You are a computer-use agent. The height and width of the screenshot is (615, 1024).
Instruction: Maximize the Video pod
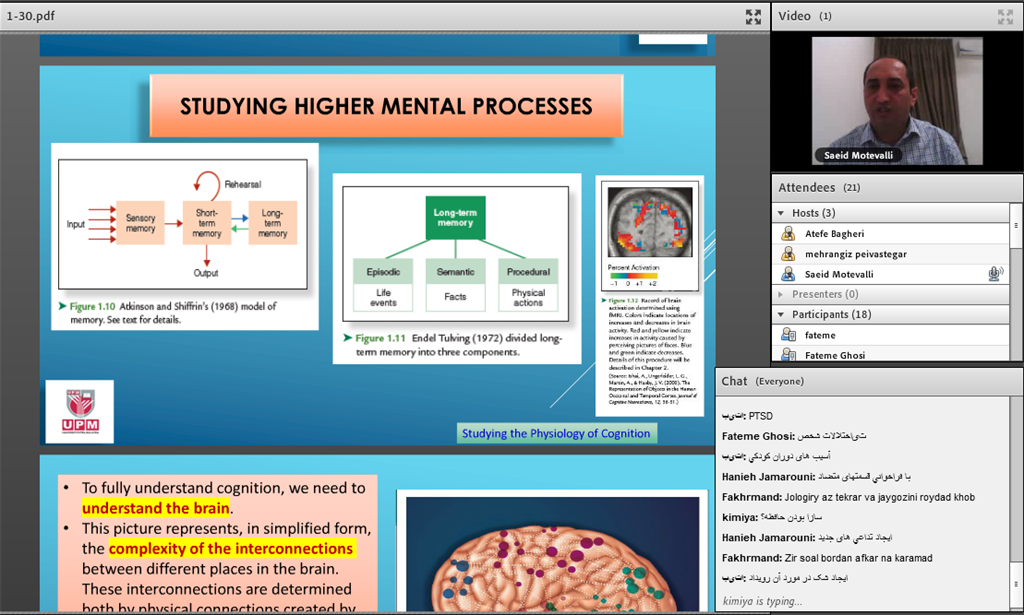point(1005,17)
